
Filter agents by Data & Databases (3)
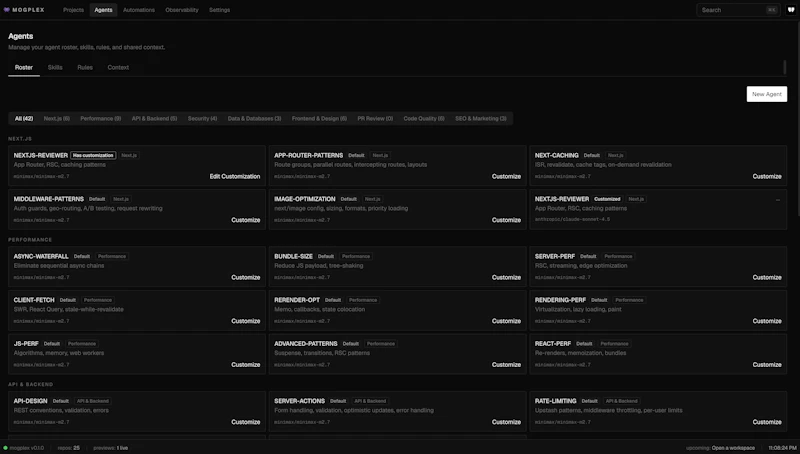click(255, 118)
